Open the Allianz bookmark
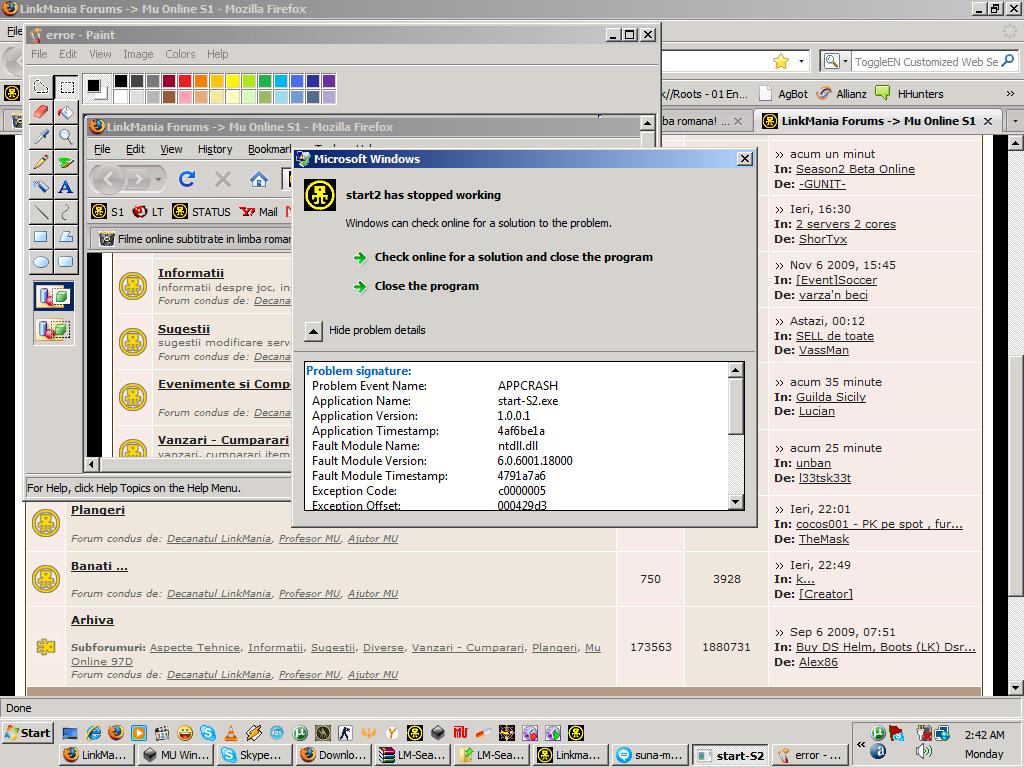Screen dimensions: 1024x768 842,93
